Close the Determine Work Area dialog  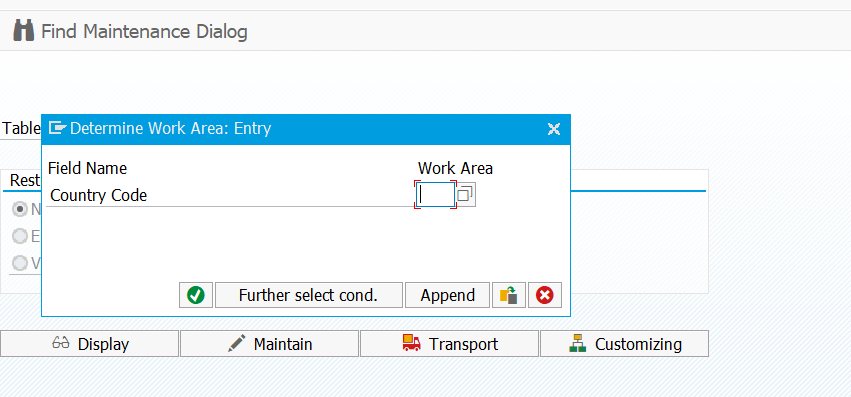[554, 129]
